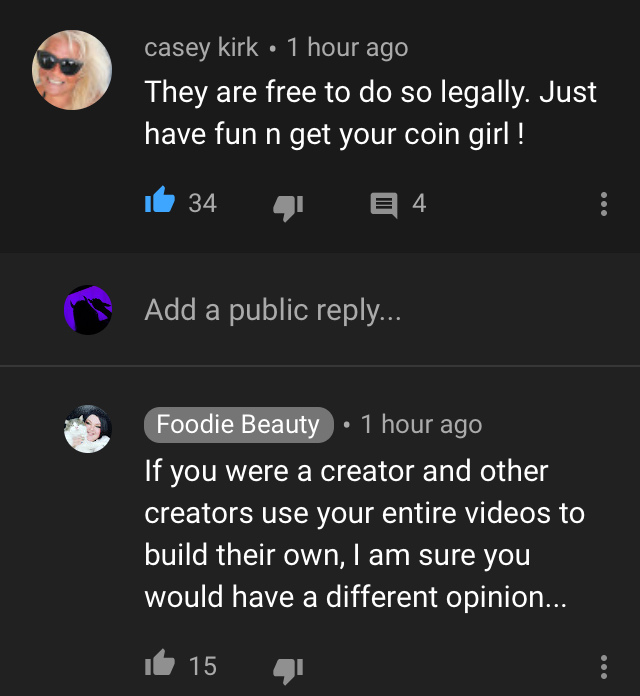Expand Foodie Beauty's truncated reply text
The height and width of the screenshot is (696, 640).
364,534
